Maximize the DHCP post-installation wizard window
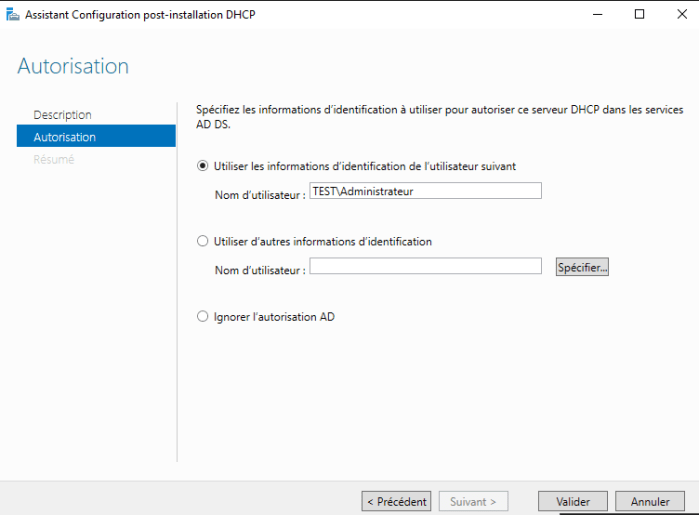The width and height of the screenshot is (699, 515). 639,15
